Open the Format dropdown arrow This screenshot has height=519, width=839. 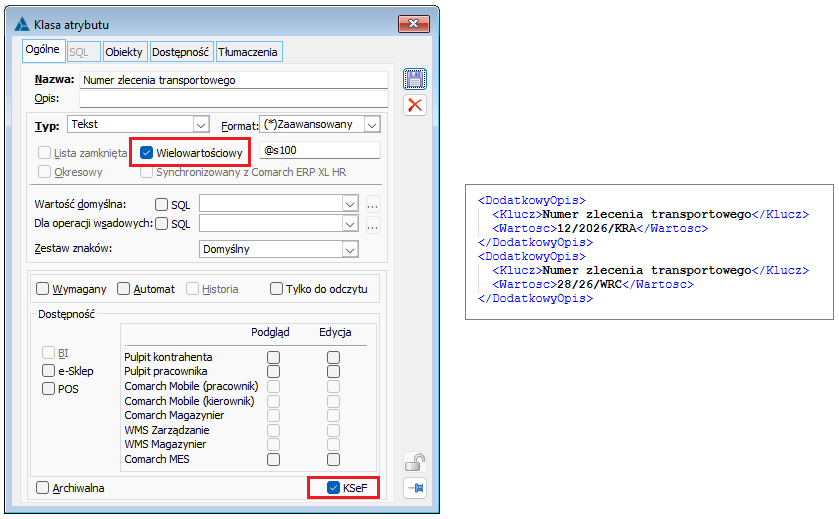coord(372,125)
